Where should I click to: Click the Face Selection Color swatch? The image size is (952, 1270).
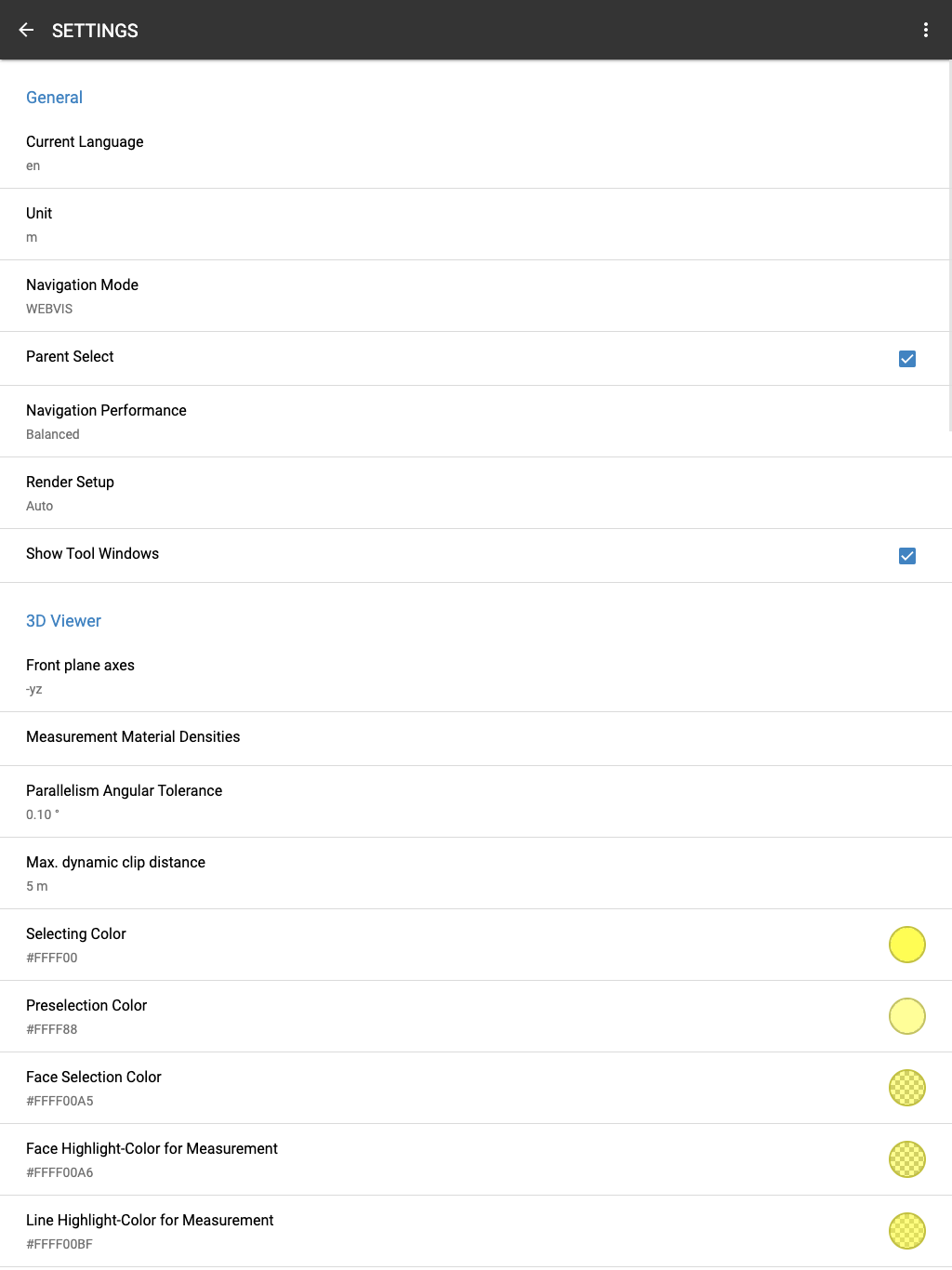[x=906, y=1088]
